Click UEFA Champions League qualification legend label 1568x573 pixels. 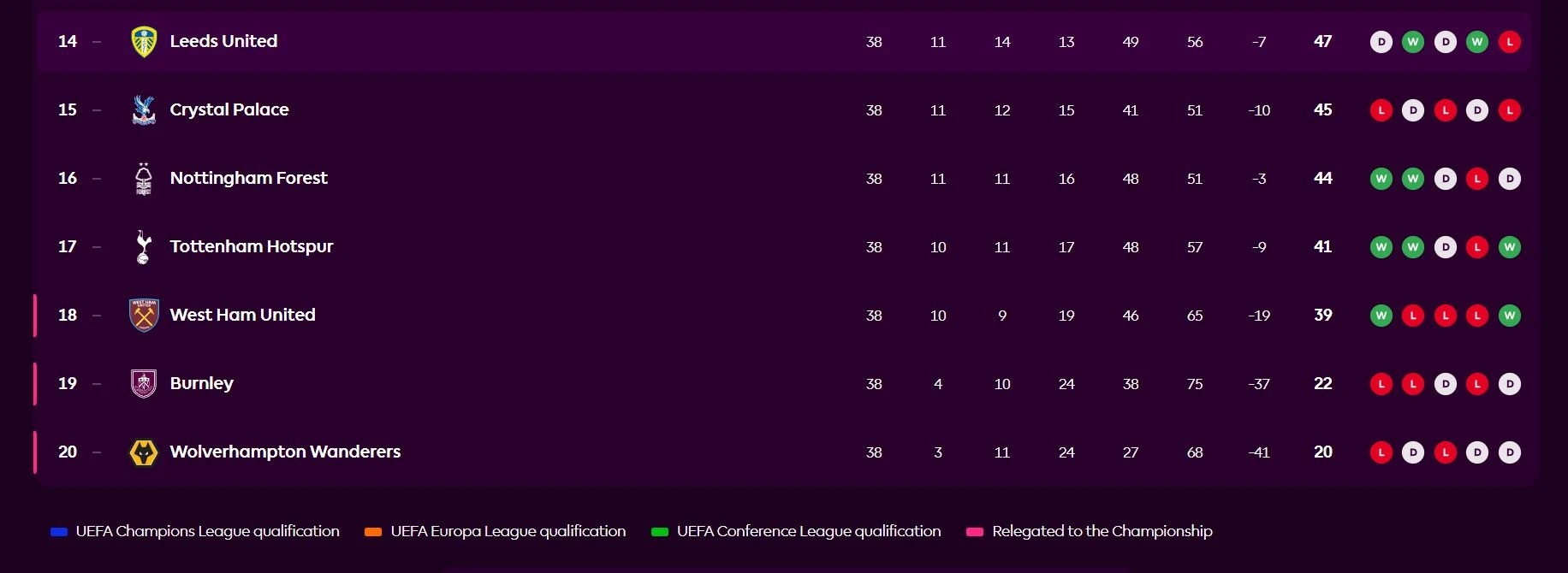tap(208, 531)
